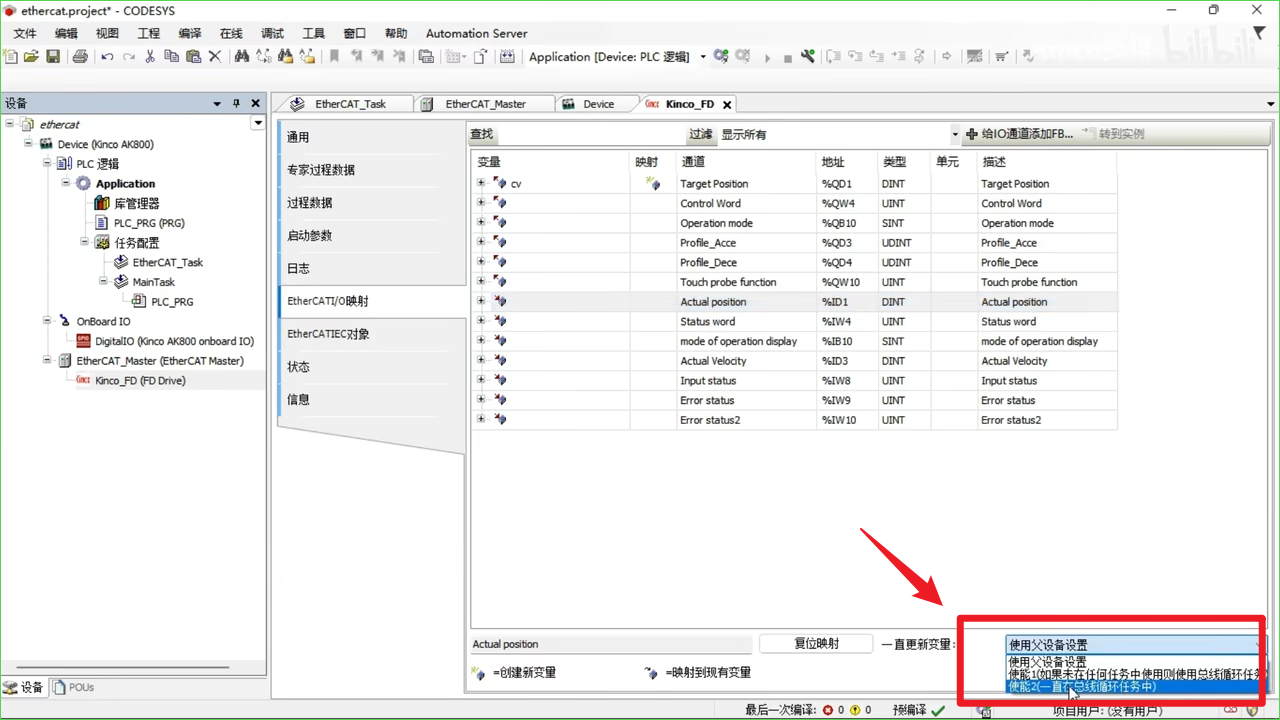
Task: Open the 文件 menu
Action: (25, 33)
